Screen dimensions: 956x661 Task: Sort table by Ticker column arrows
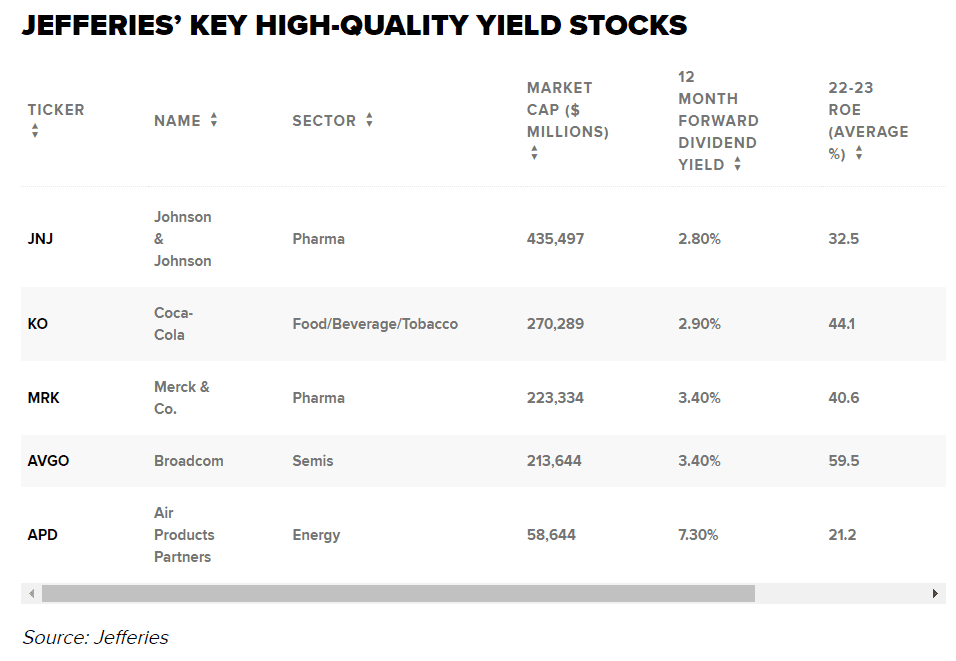(x=35, y=130)
